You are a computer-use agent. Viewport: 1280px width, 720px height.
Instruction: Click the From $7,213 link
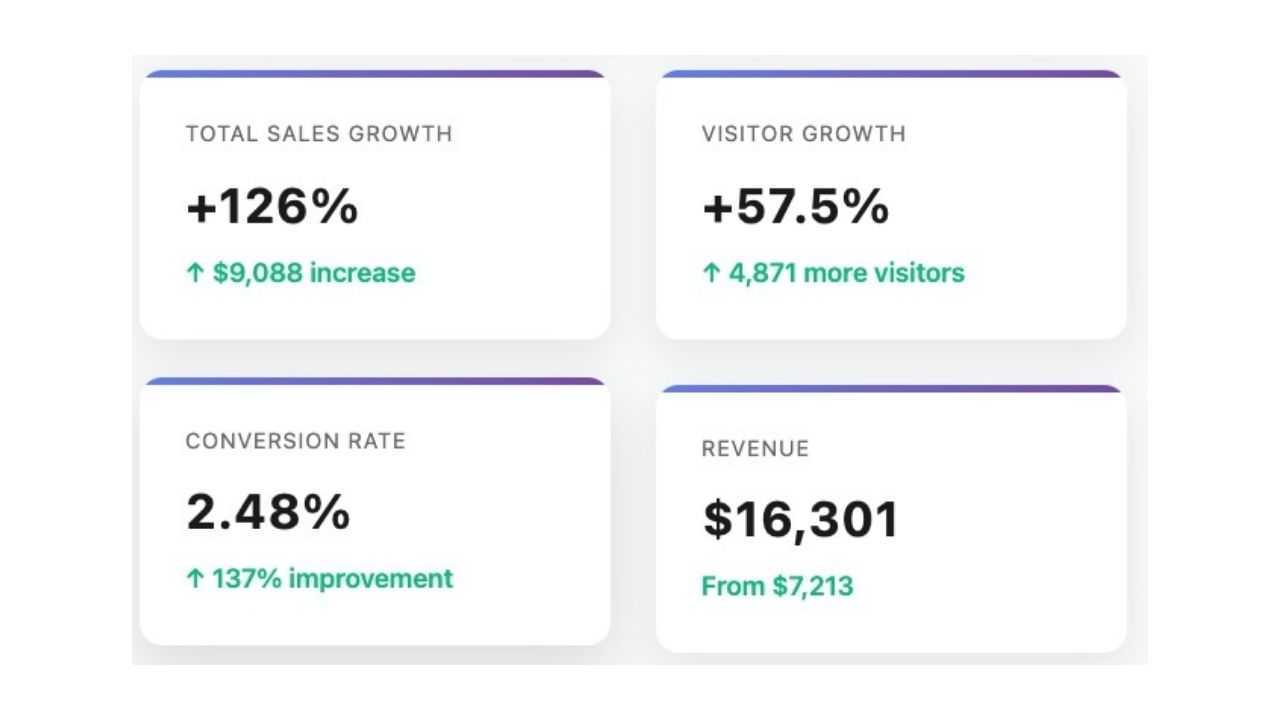(780, 586)
